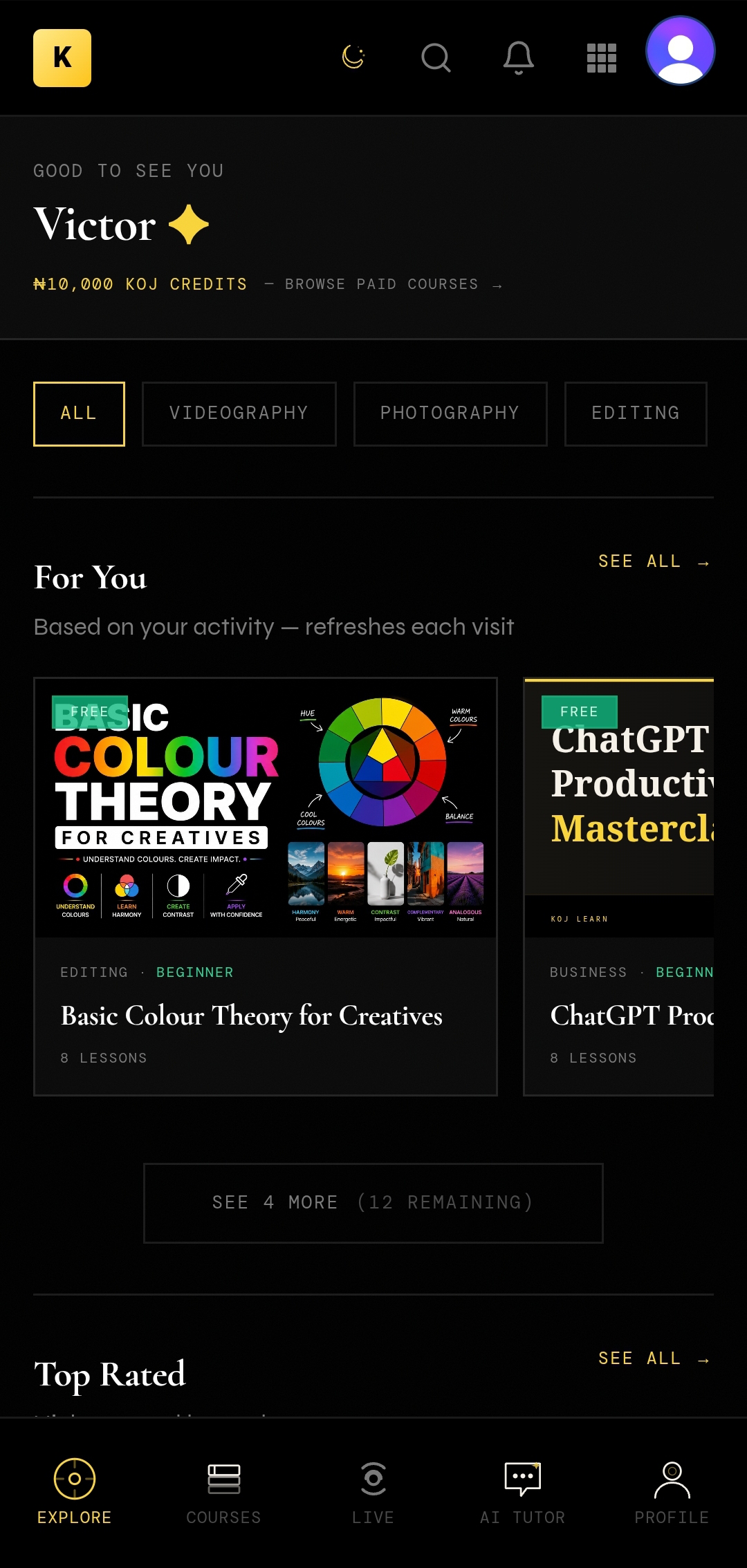Screen dimensions: 747x1568
Task: Open the yellow K logo home
Action: (62, 58)
